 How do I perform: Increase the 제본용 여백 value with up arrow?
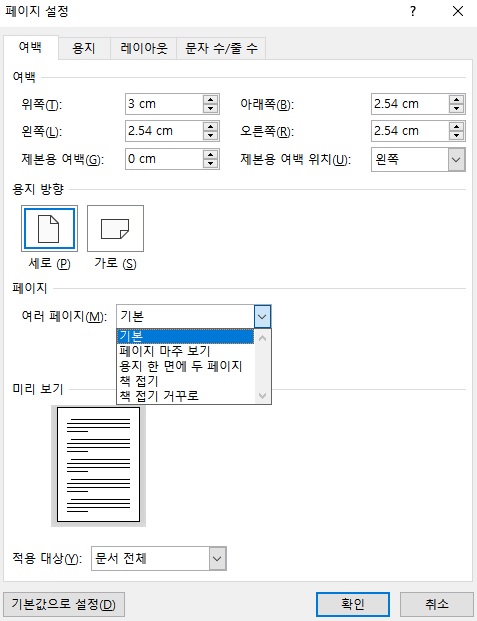tap(210, 154)
